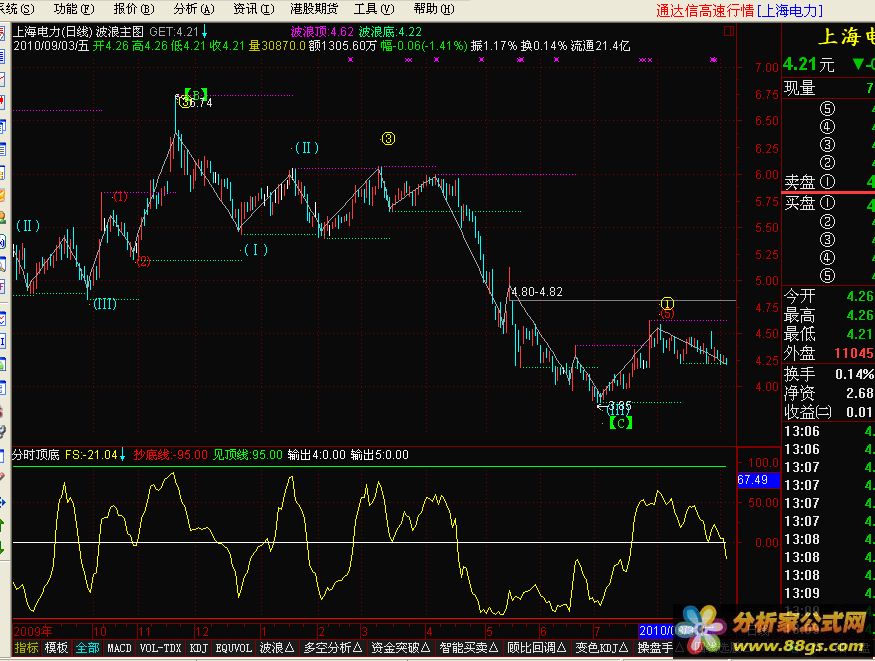The image size is (875, 661).
Task: Click the 收益(二) row
Action: pos(829,412)
